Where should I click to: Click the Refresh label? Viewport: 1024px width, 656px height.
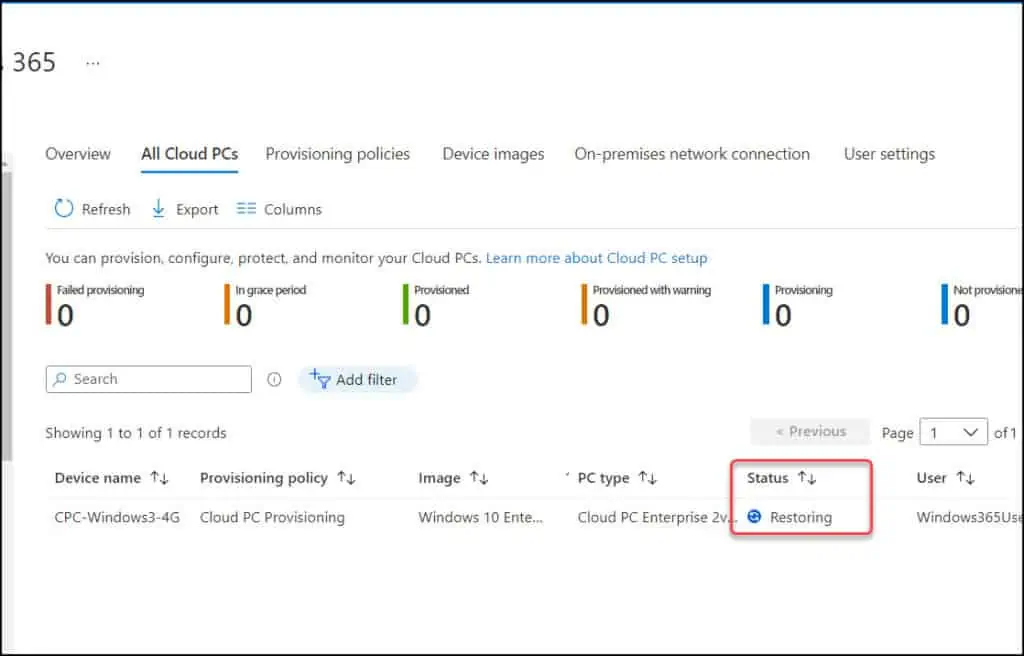click(106, 209)
